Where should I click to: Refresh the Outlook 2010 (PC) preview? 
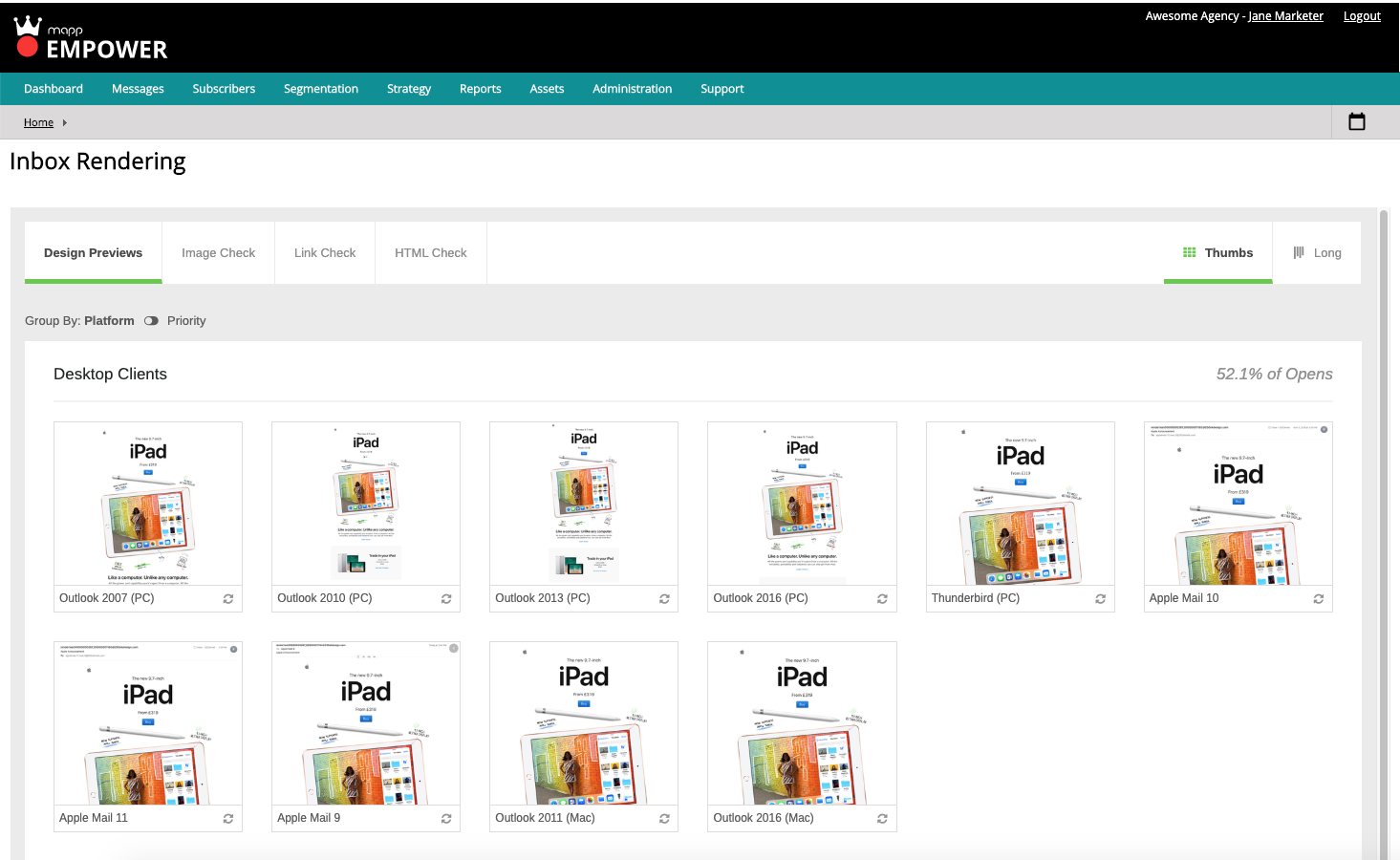[446, 599]
